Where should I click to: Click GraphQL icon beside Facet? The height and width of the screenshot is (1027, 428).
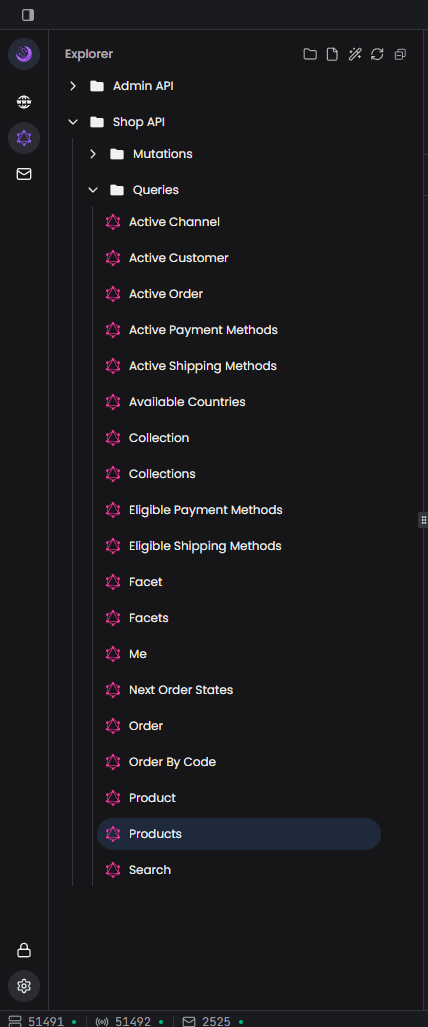click(113, 582)
